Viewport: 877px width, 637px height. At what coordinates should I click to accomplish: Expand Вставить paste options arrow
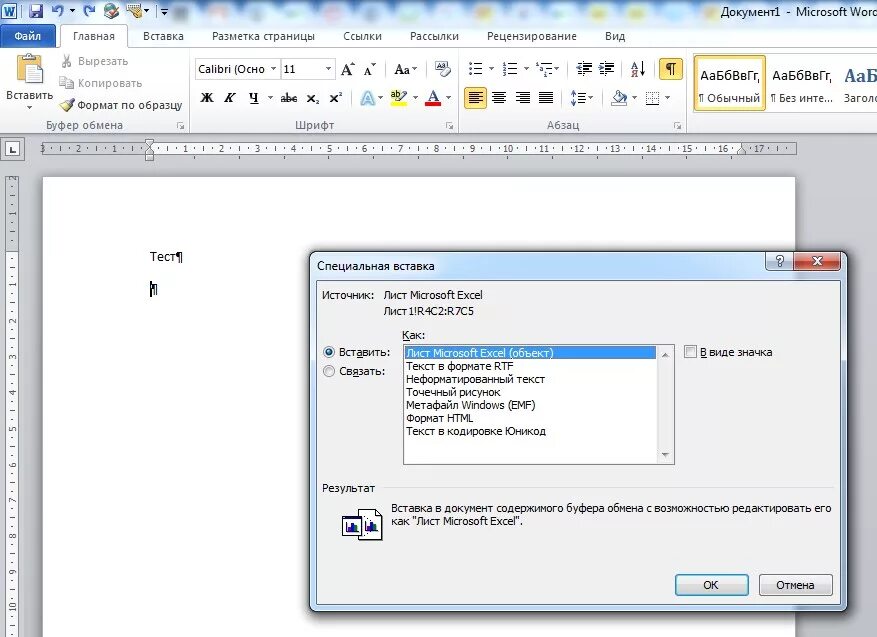point(29,107)
